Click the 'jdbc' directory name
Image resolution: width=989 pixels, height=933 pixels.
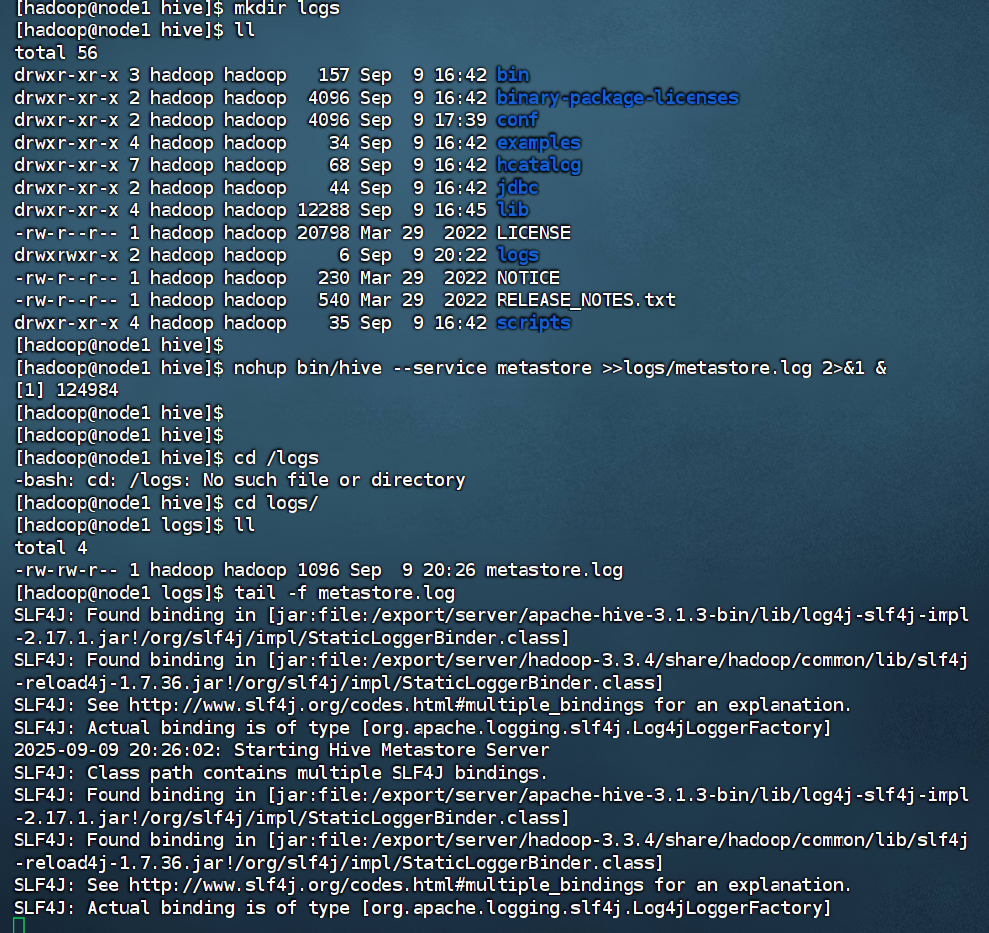pos(517,188)
